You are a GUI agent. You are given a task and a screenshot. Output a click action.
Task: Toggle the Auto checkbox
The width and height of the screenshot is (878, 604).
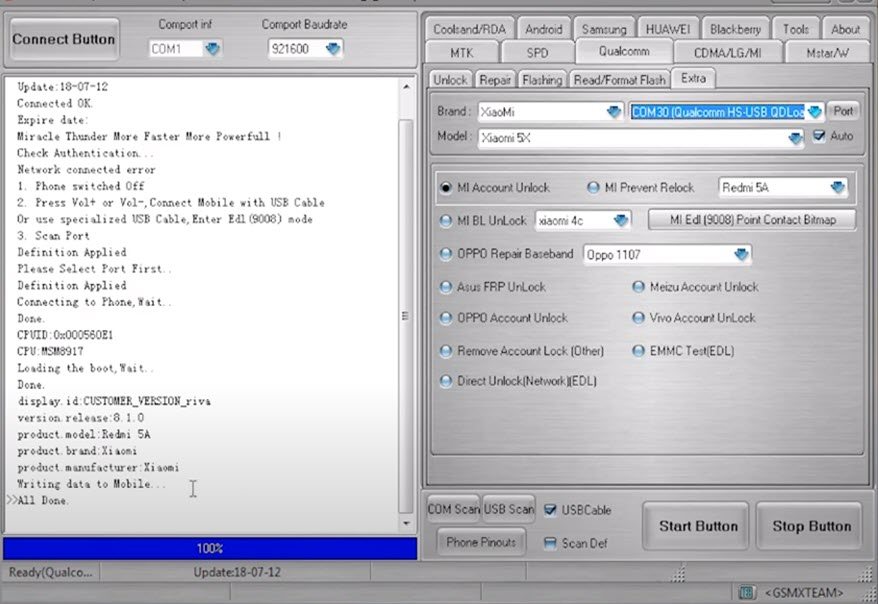click(819, 136)
